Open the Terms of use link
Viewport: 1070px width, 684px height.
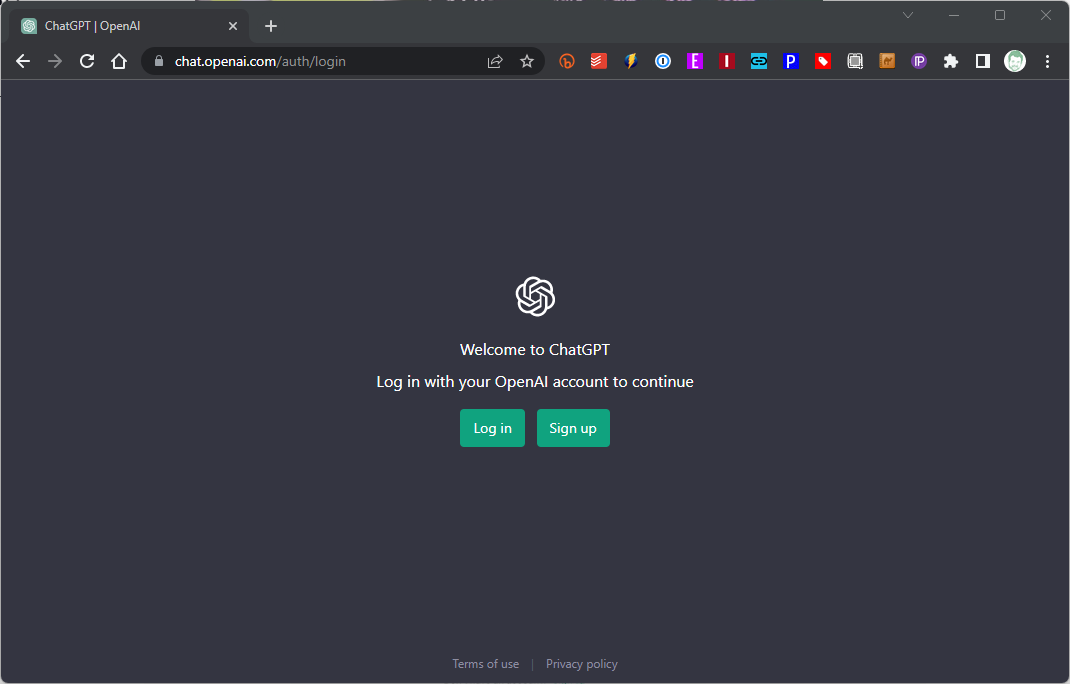coord(485,663)
